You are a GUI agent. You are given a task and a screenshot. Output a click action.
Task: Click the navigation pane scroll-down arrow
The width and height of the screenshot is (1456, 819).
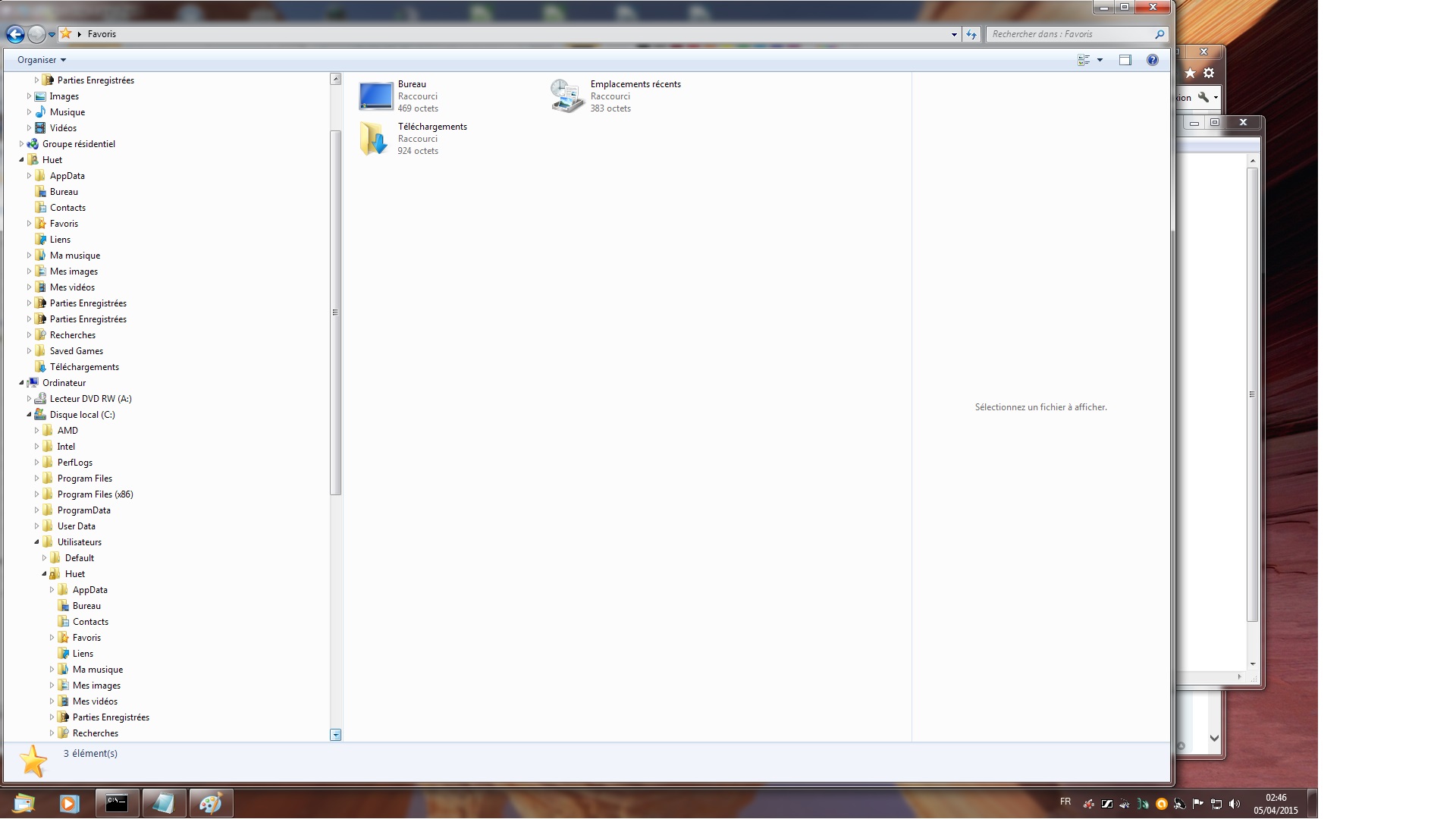[335, 735]
